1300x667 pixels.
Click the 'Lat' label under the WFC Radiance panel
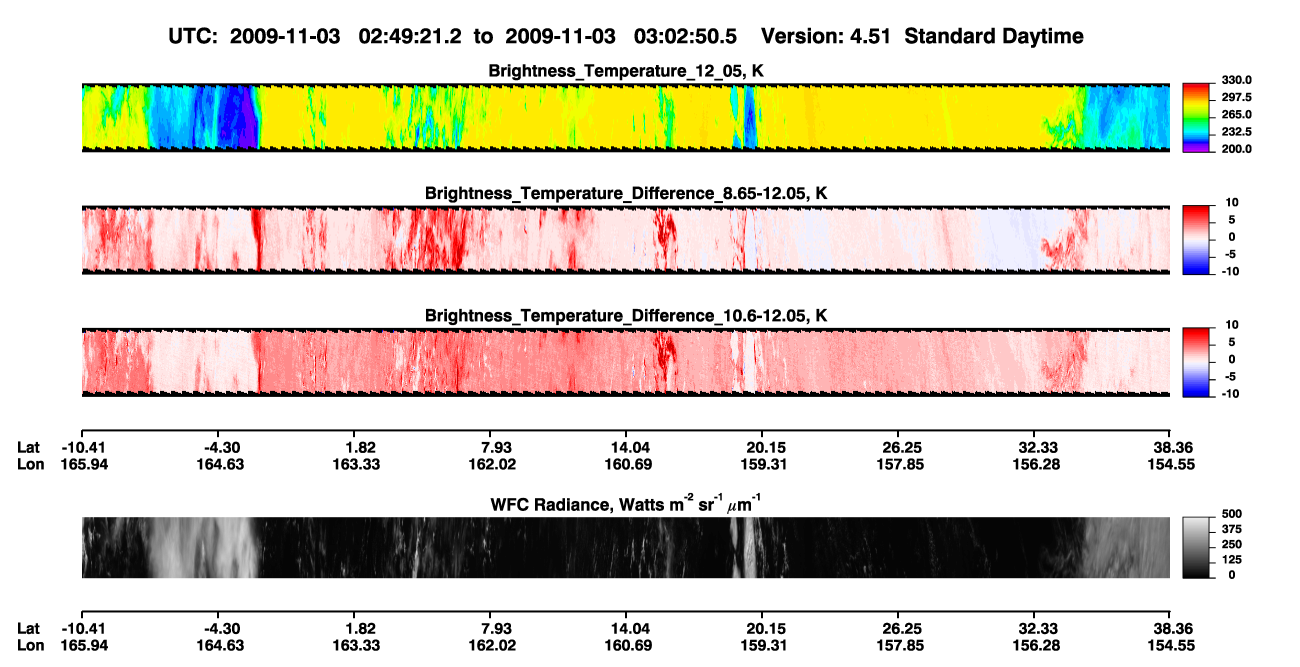tap(28, 629)
